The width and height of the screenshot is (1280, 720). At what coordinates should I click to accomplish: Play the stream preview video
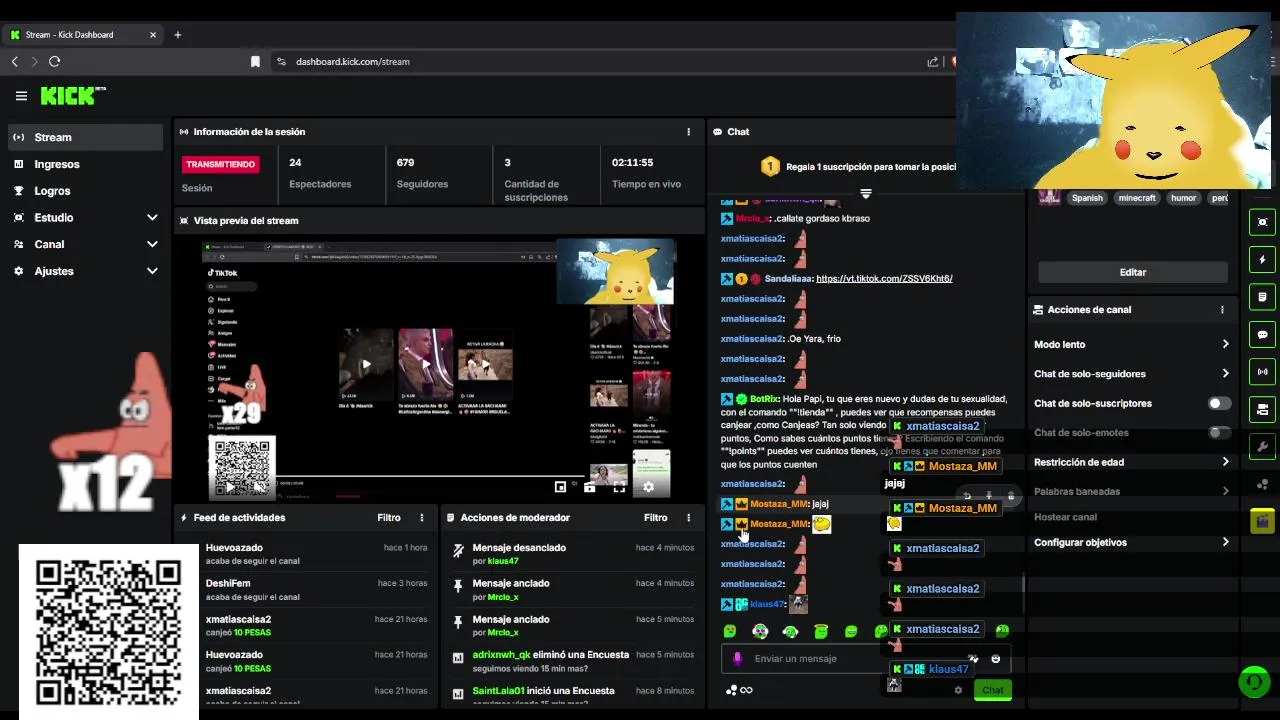click(x=229, y=487)
